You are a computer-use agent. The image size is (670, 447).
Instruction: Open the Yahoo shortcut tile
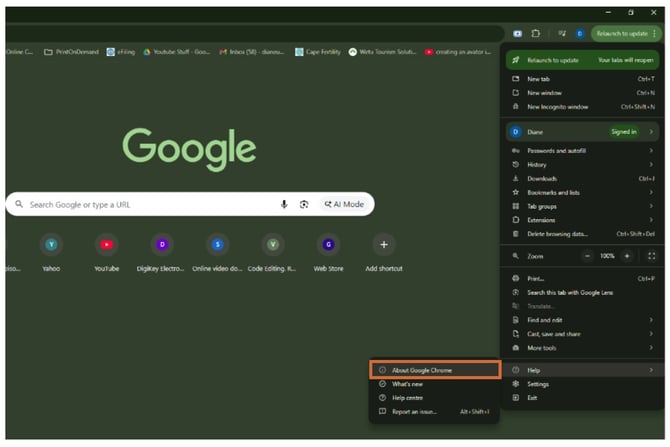51,252
